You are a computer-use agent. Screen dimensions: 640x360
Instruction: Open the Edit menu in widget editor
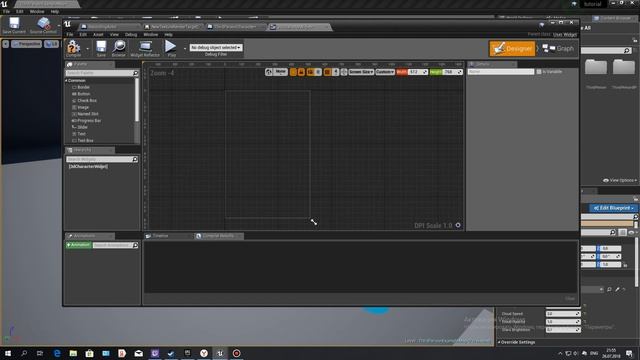click(x=83, y=35)
